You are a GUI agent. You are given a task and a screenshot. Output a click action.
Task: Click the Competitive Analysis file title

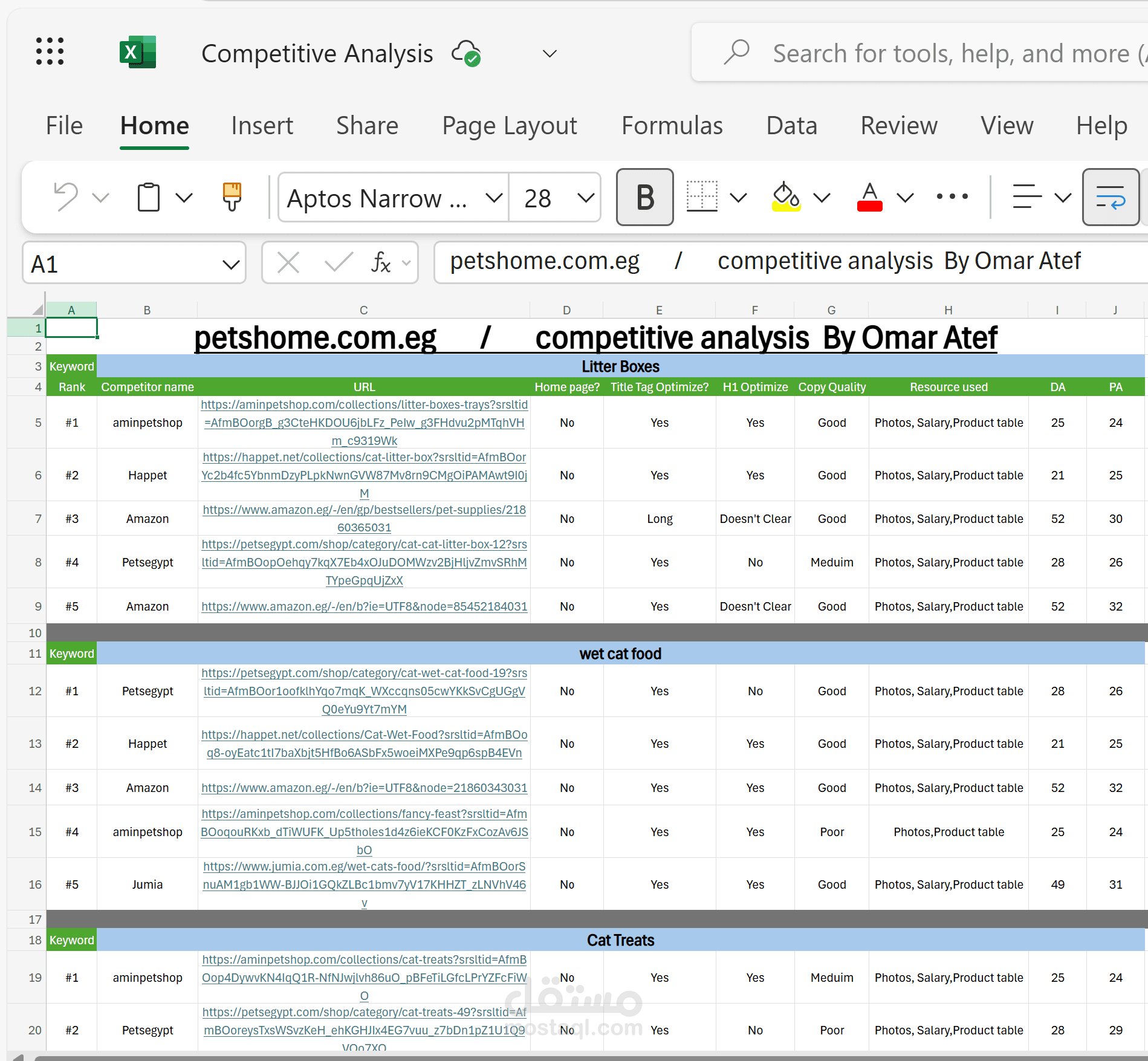(317, 54)
